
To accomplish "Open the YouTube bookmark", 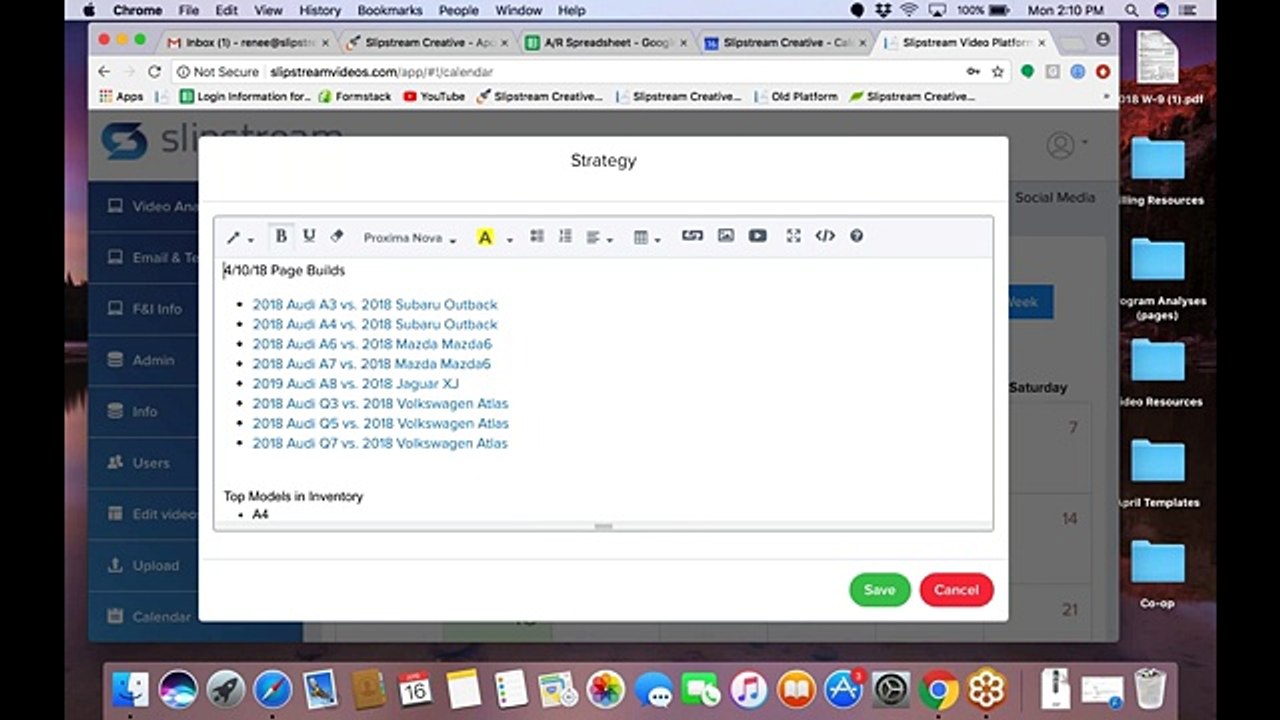I will click(434, 97).
